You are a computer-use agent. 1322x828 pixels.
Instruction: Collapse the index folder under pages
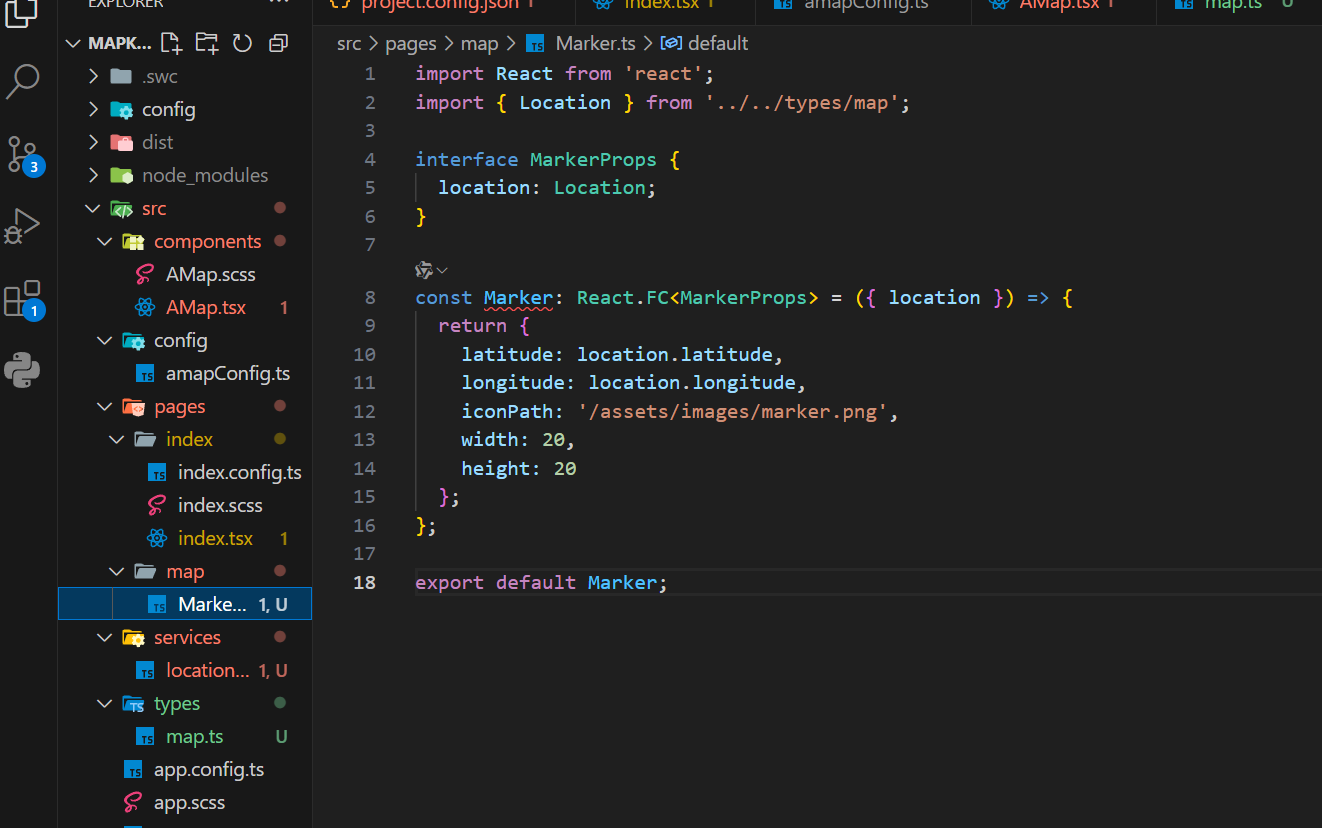click(x=117, y=439)
